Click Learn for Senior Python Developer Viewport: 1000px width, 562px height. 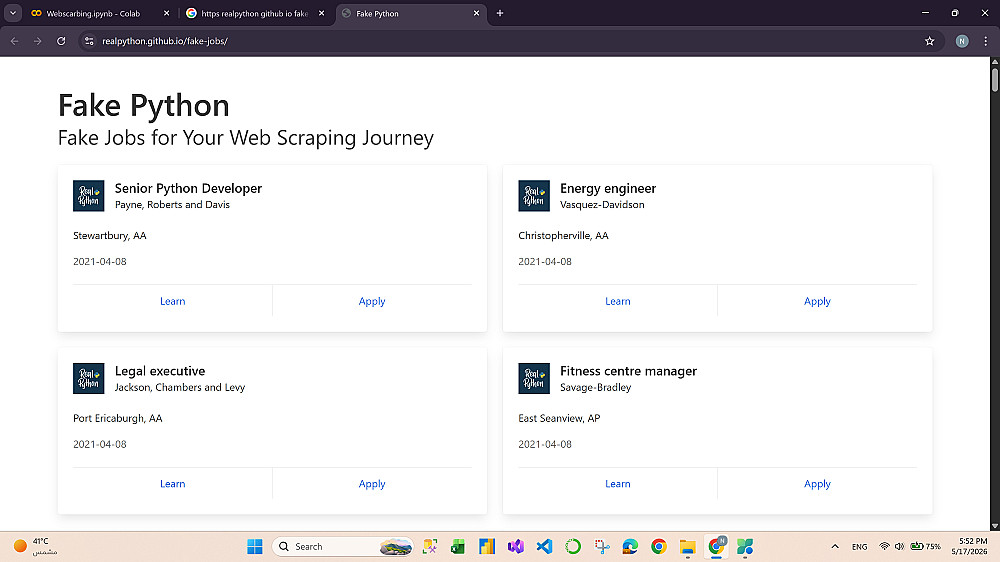pyautogui.click(x=172, y=301)
